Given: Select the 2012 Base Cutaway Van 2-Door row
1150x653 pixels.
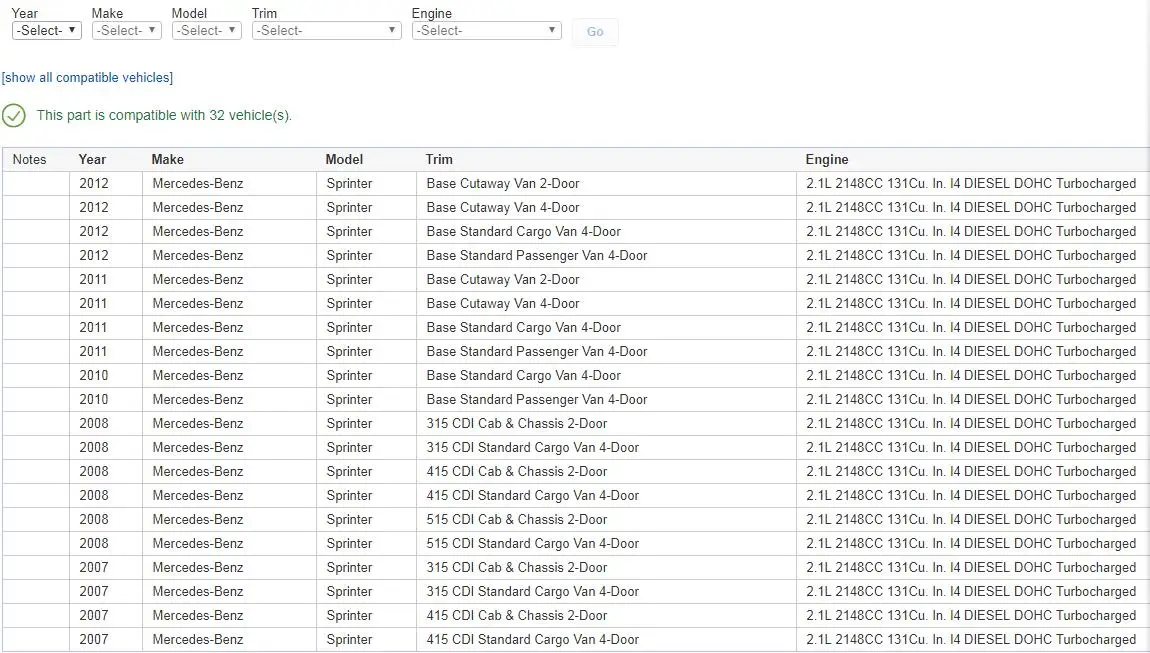Looking at the screenshot, I should point(576,183).
